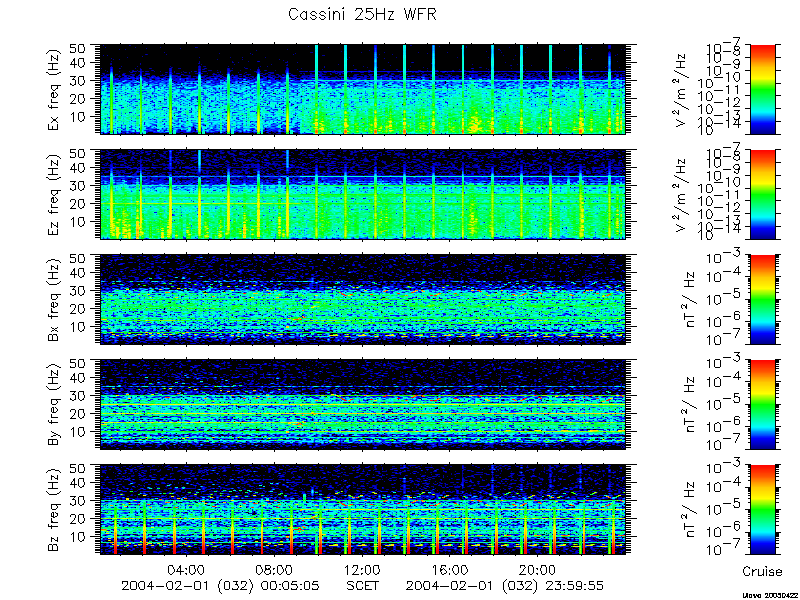Click the SCET axis label
Screen dimensions: 800x600
(362, 585)
